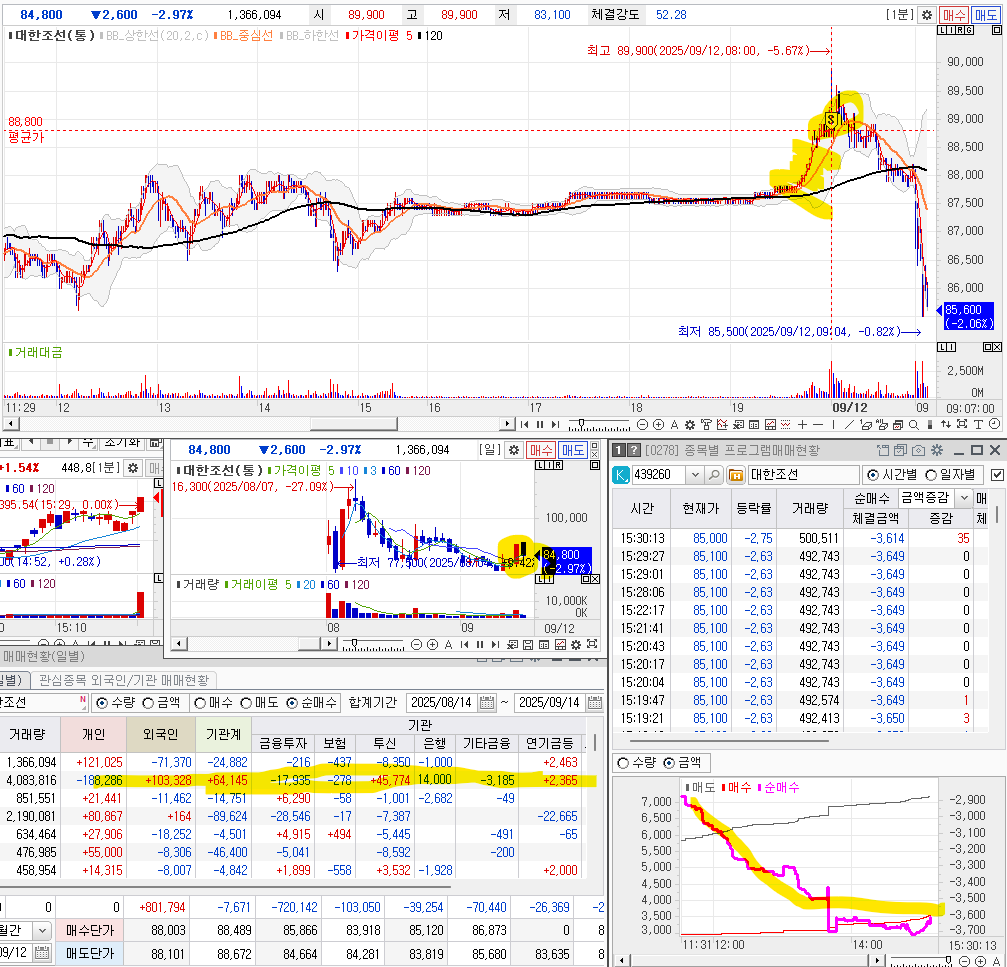The height and width of the screenshot is (967, 1007).
Task: Click the 15:30:13 row in the program trading table
Action: tap(800, 539)
